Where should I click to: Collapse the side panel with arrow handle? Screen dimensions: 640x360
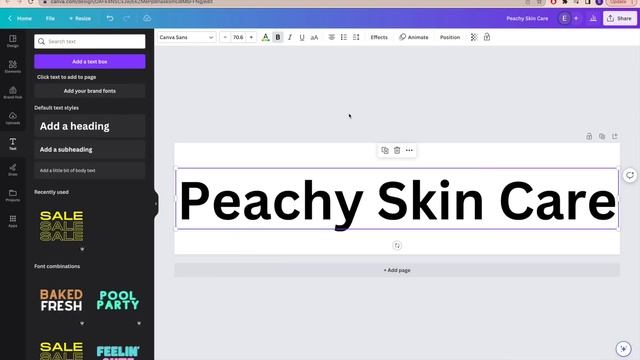coord(156,203)
